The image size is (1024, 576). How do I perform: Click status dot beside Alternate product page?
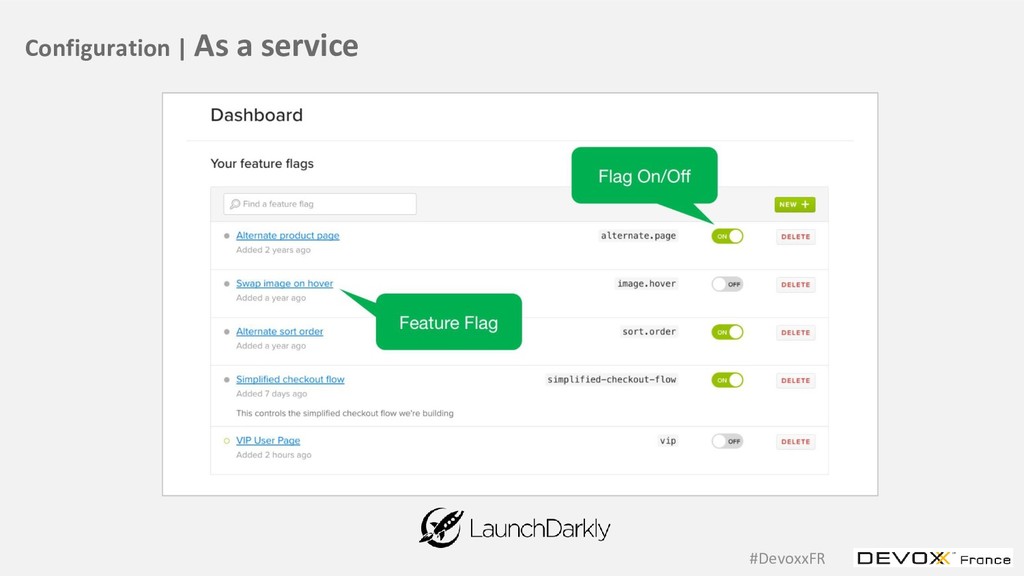[227, 236]
